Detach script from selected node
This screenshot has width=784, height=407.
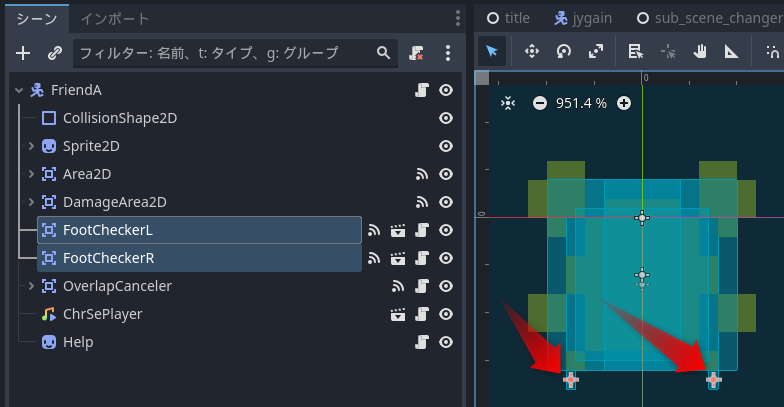coord(416,53)
